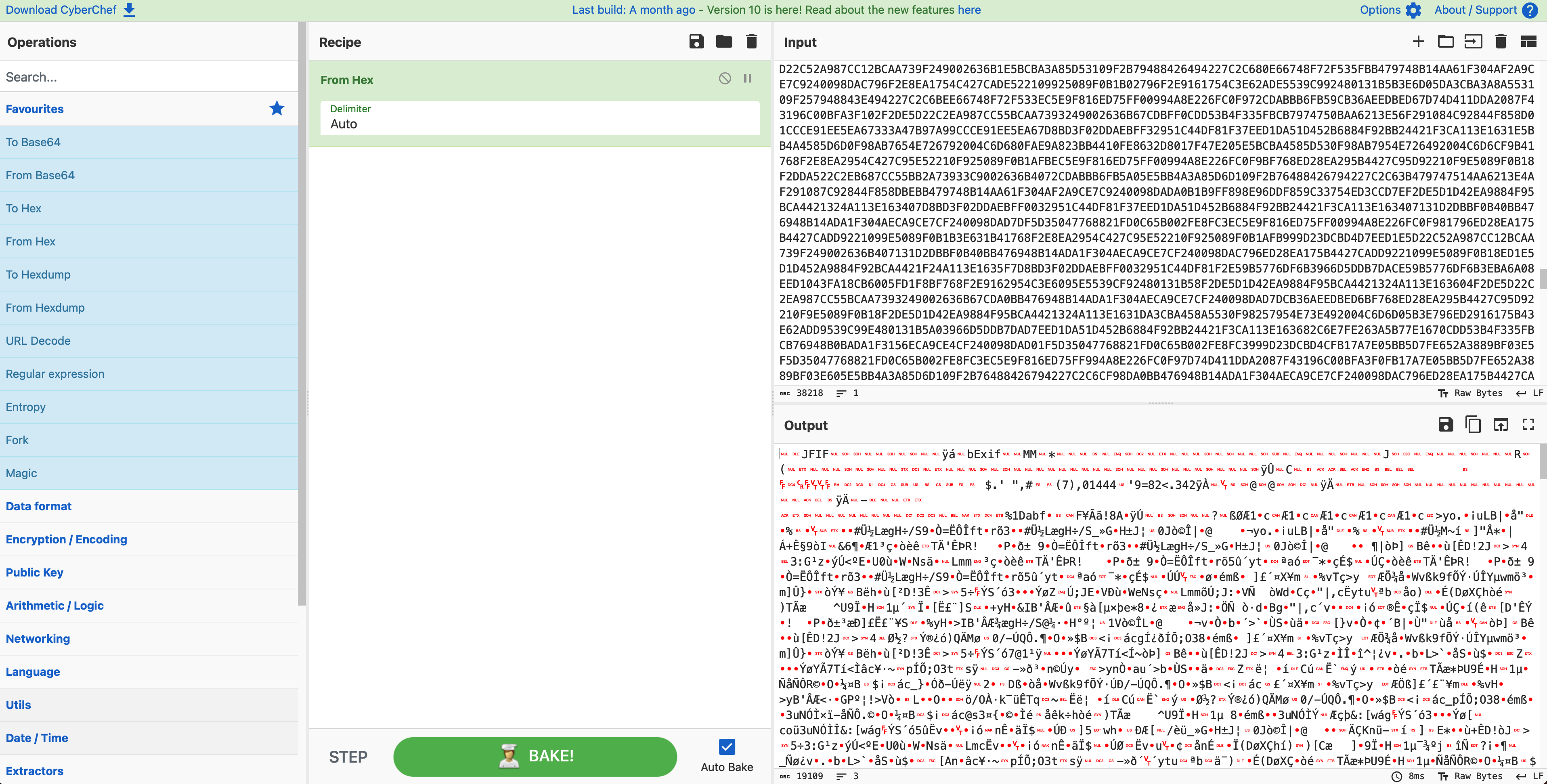Replace input with output icon
The height and width of the screenshot is (784, 1547).
pyautogui.click(x=1501, y=425)
